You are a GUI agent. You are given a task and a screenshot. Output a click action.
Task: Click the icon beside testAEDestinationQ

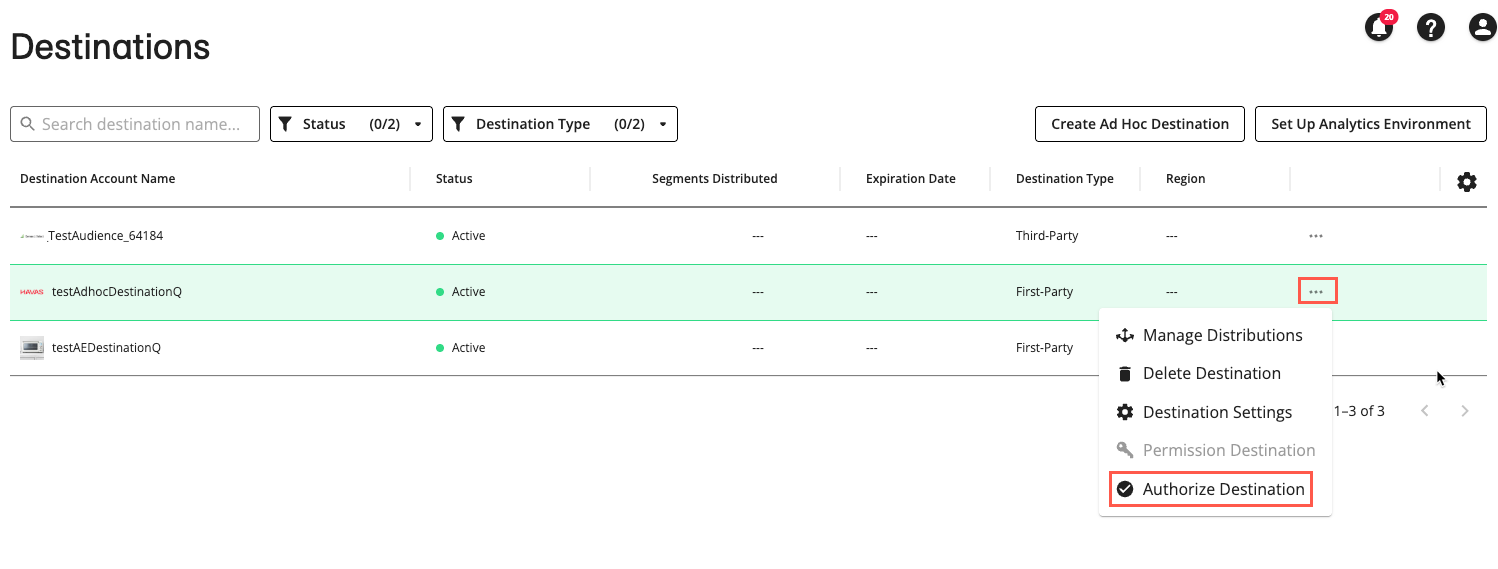[x=32, y=348]
